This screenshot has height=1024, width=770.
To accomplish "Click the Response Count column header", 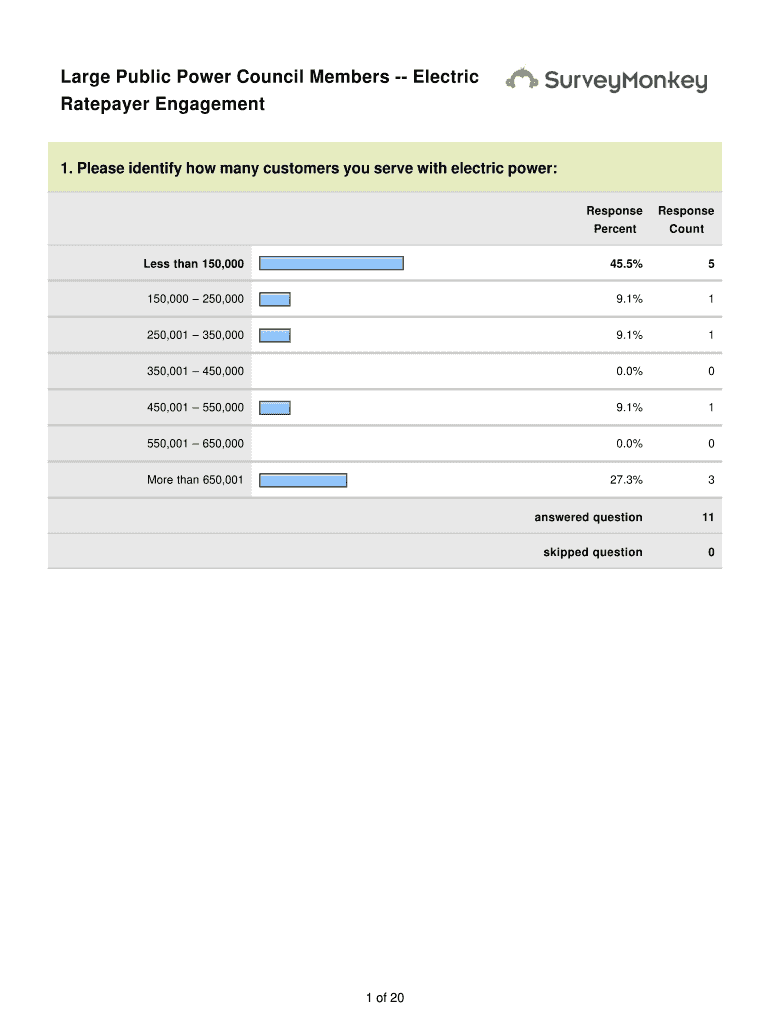I will (686, 220).
